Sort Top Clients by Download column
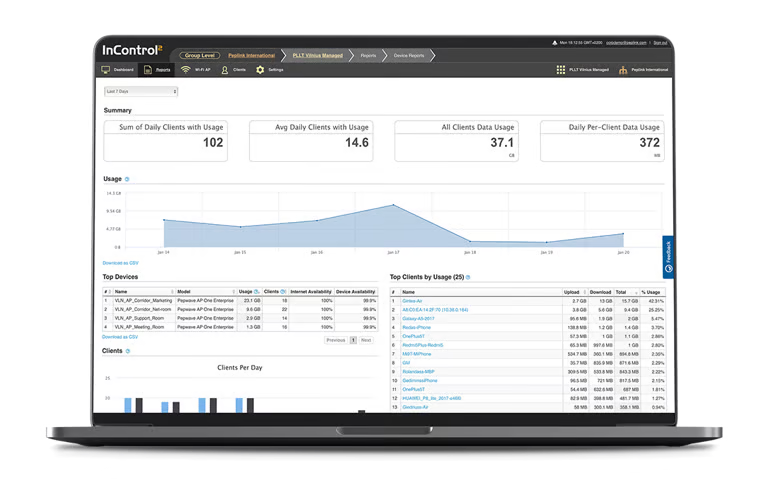The image size is (768, 495). 600,292
